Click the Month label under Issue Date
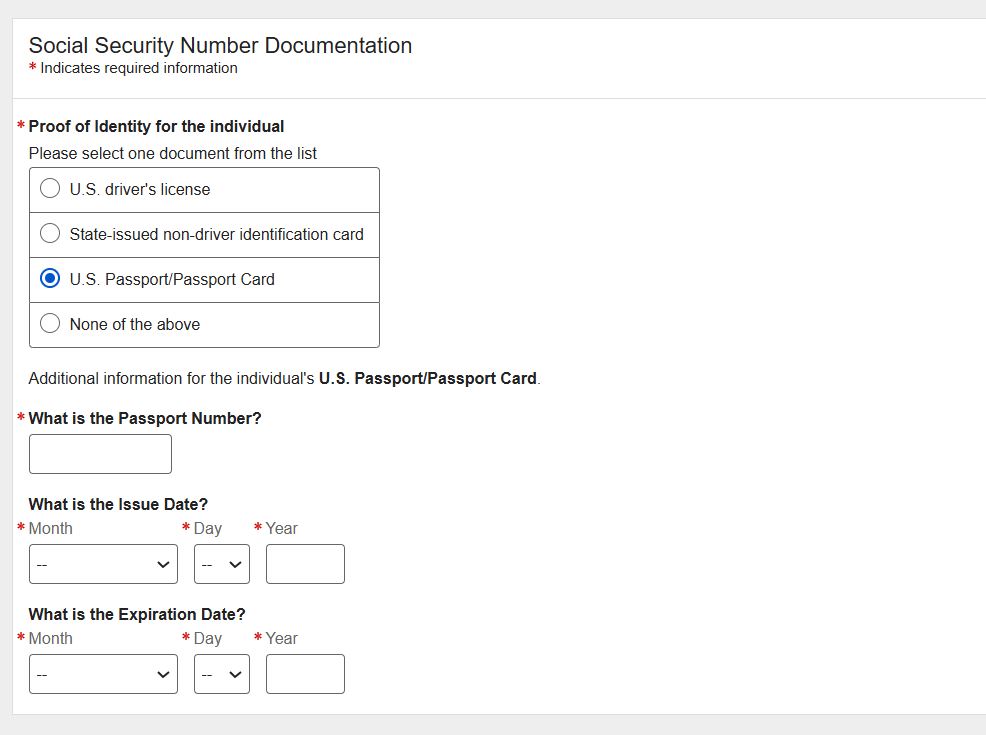 click(x=50, y=528)
